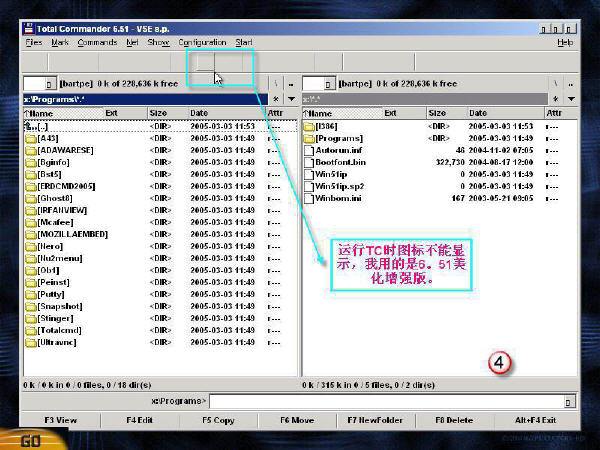Click the Programs folder icon in right panel

click(x=309, y=138)
